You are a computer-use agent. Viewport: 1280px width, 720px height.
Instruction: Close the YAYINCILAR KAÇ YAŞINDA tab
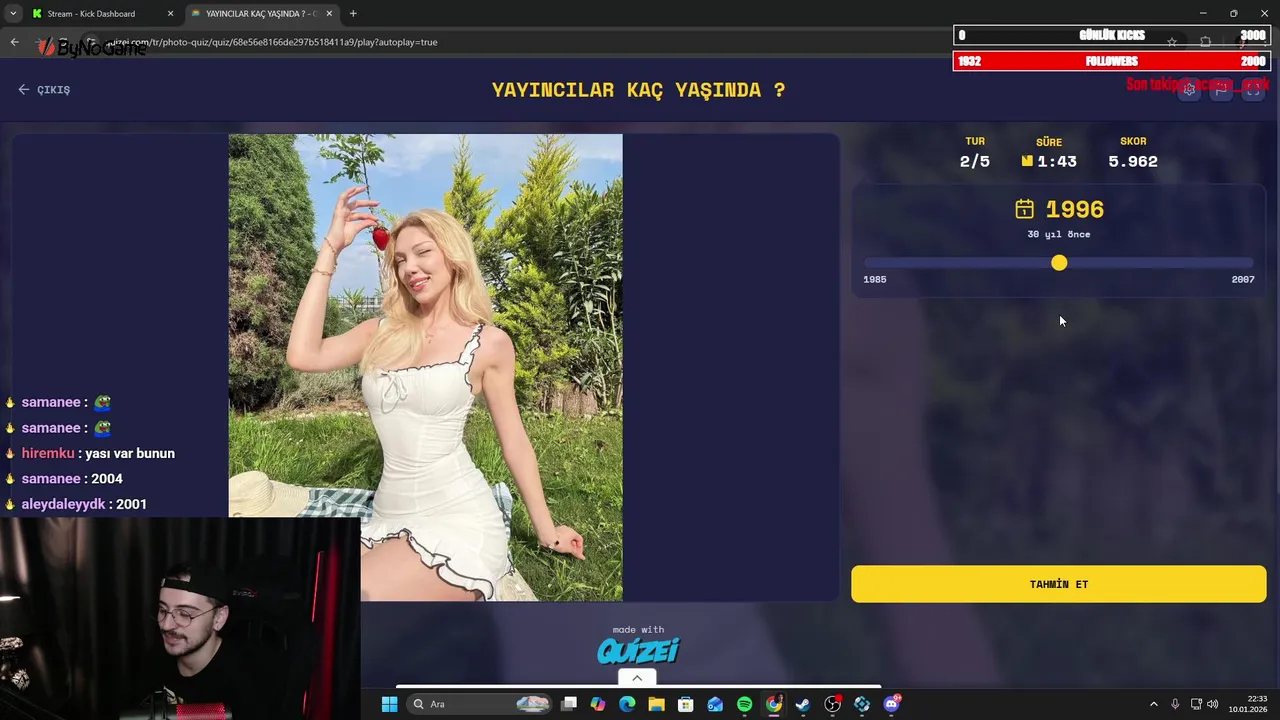(x=328, y=14)
